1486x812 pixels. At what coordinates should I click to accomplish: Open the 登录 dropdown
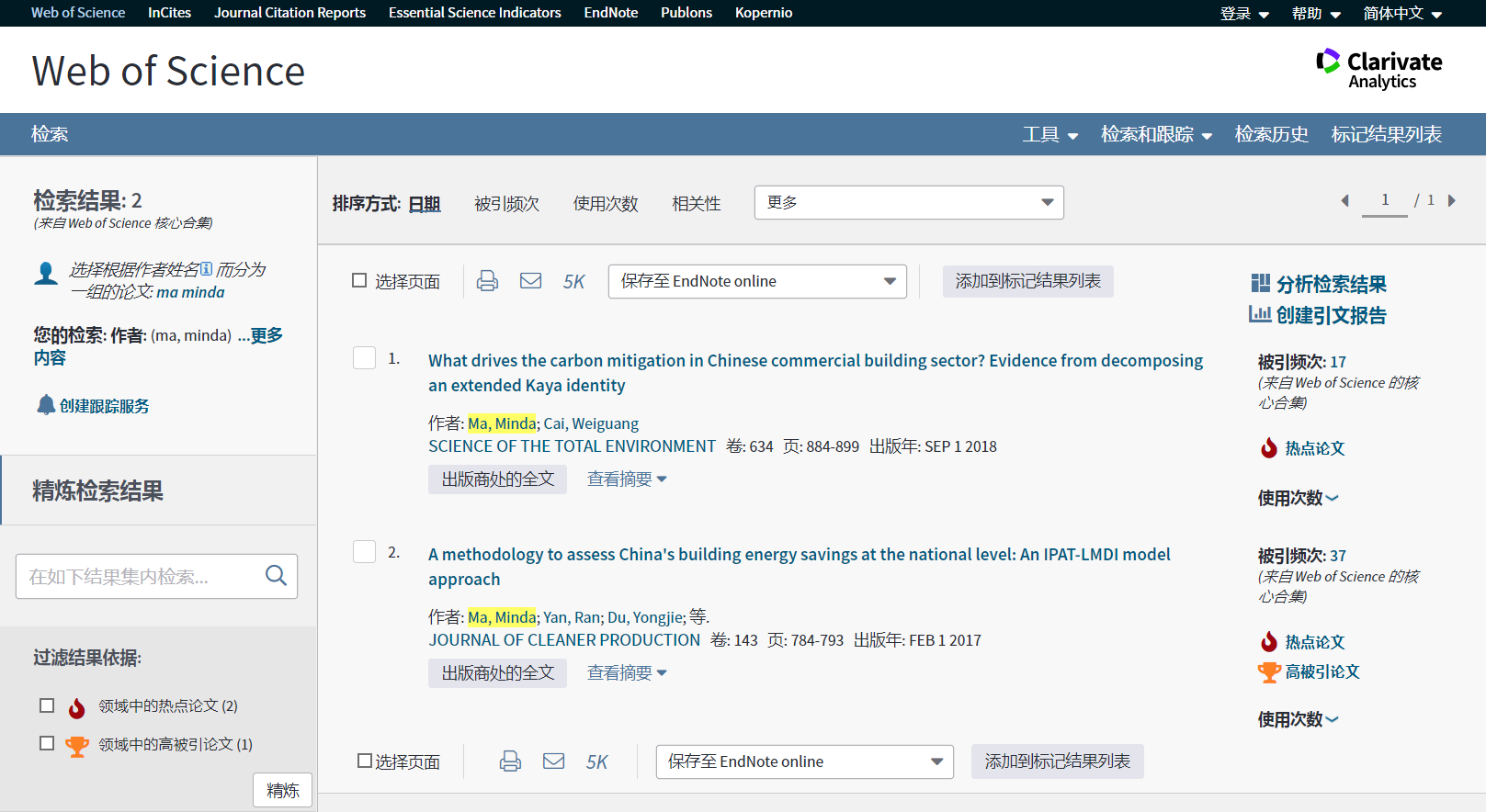pos(1244,13)
